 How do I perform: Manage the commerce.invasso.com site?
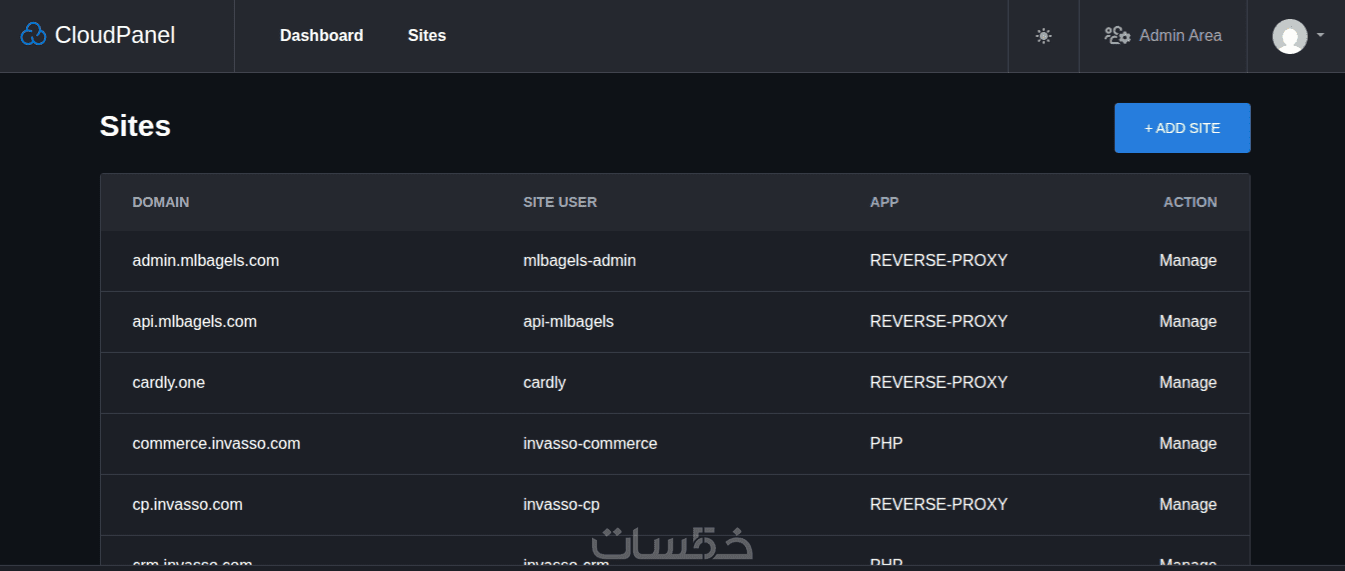point(1187,443)
